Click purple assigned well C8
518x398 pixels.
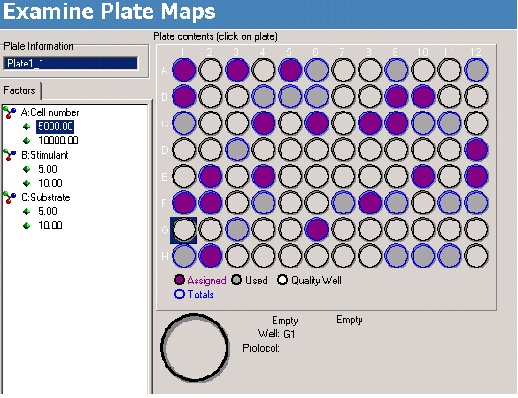click(370, 123)
